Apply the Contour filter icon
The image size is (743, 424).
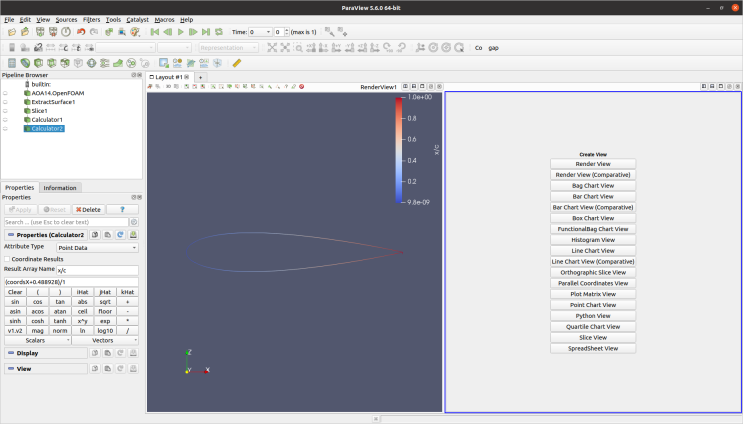[25, 63]
